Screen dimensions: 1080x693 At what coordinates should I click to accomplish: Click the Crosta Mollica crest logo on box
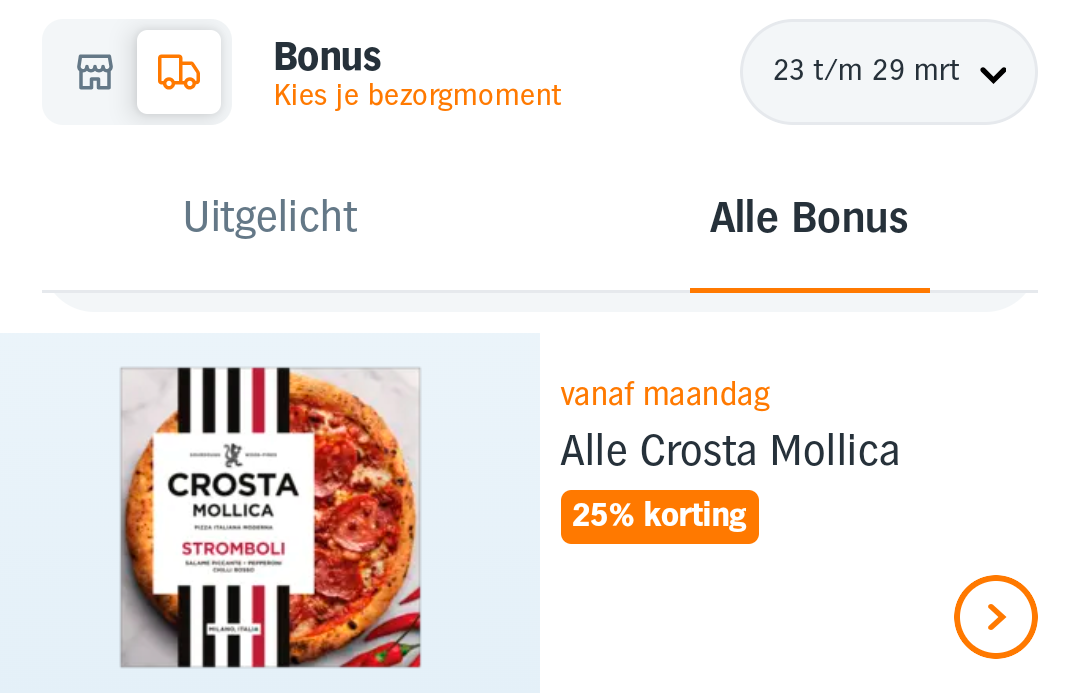pos(233,455)
